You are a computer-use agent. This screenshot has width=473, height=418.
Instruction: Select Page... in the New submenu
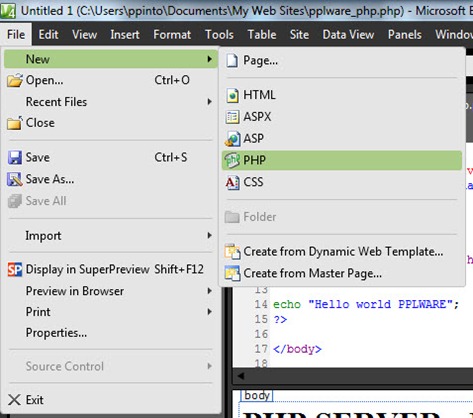point(342,61)
